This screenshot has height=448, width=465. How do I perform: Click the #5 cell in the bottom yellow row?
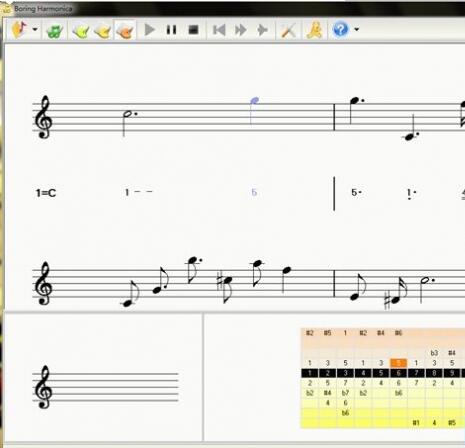pos(452,423)
